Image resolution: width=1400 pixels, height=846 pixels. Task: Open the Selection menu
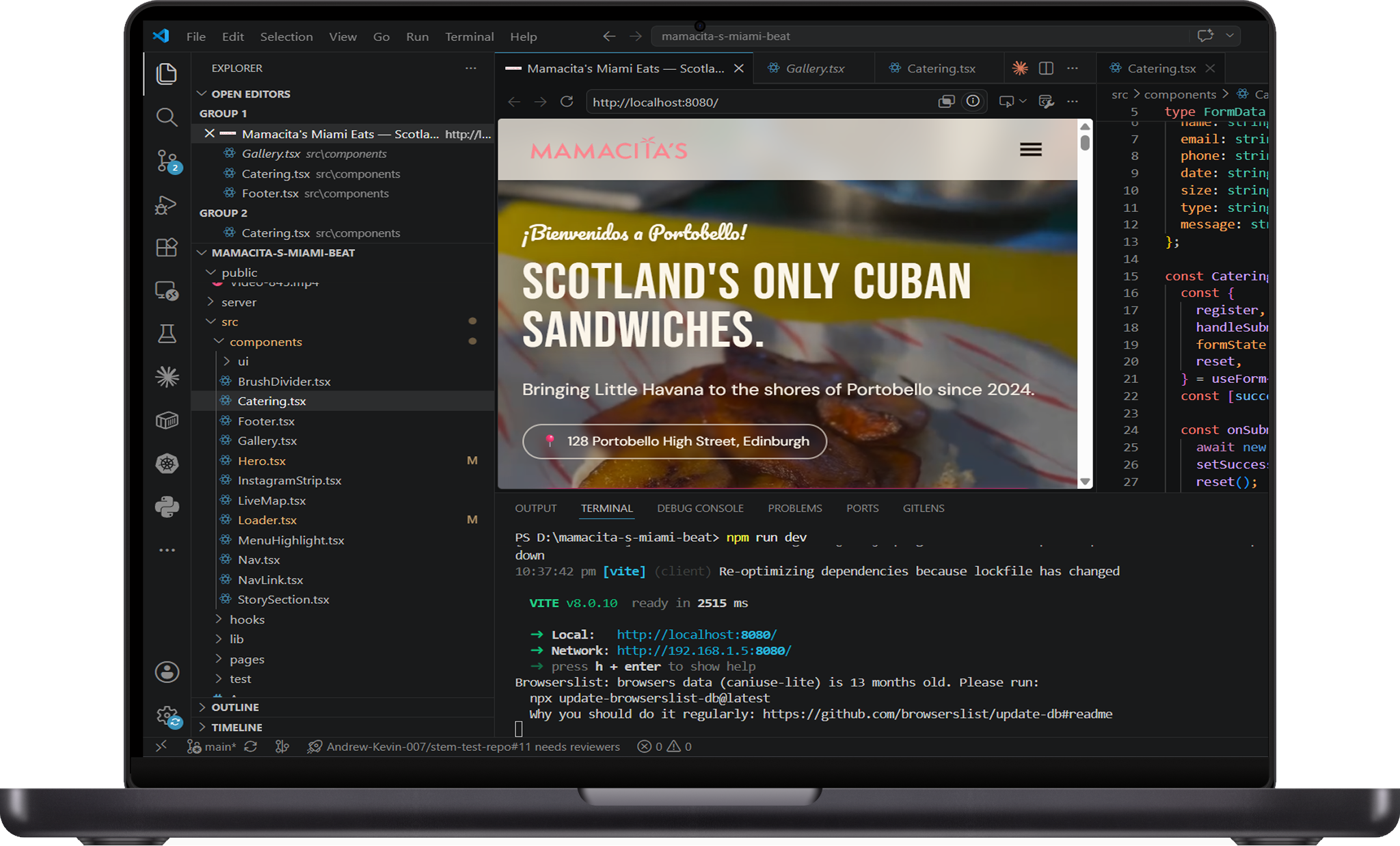(x=286, y=36)
